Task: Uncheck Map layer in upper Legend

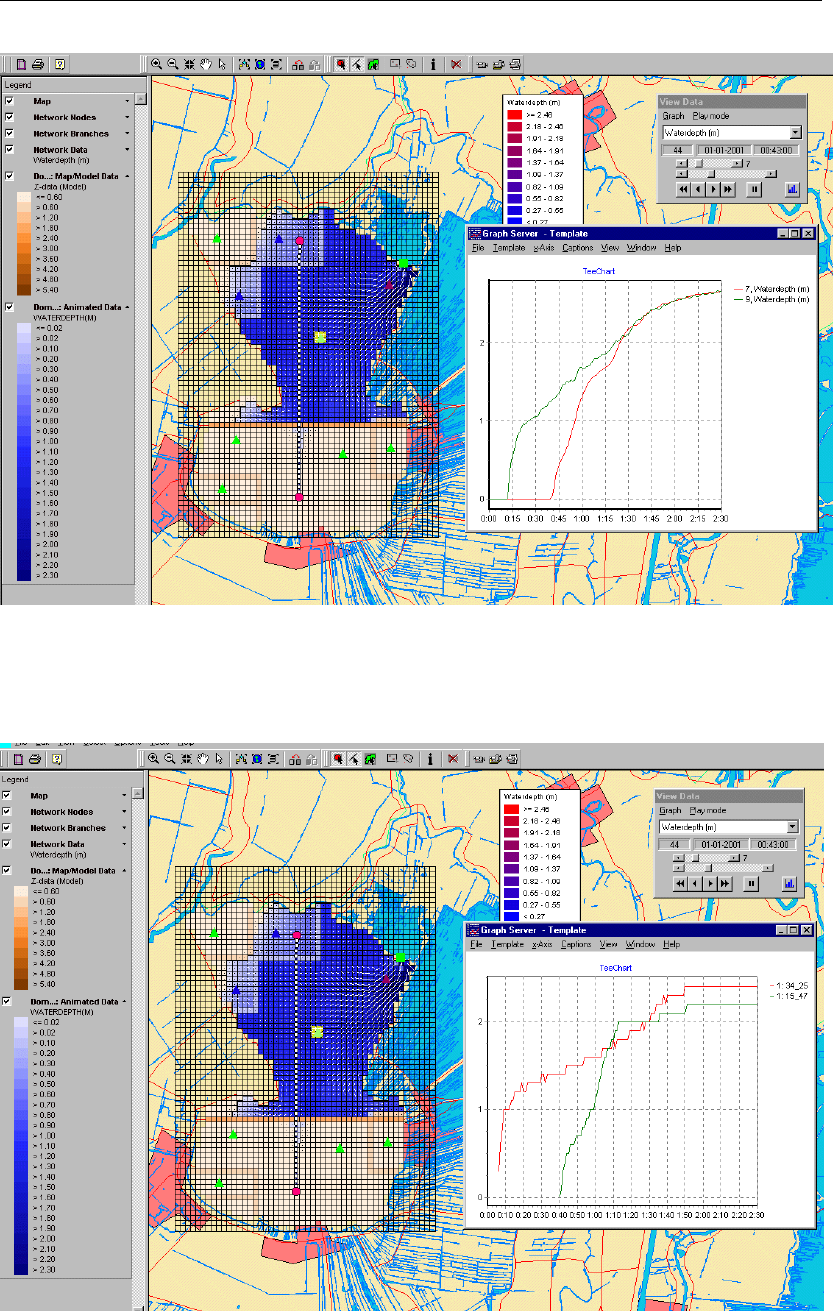Action: tap(9, 101)
